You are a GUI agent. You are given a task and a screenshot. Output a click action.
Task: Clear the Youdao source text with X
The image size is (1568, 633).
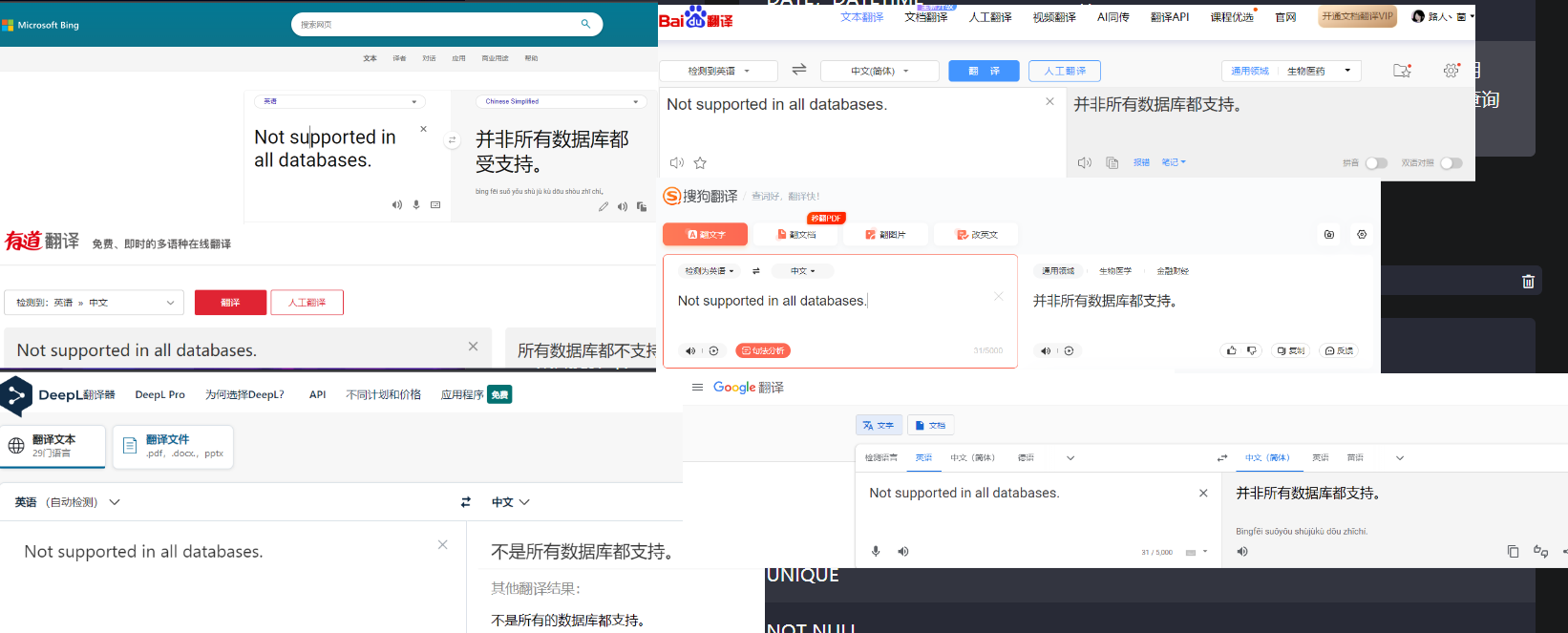coord(473,347)
